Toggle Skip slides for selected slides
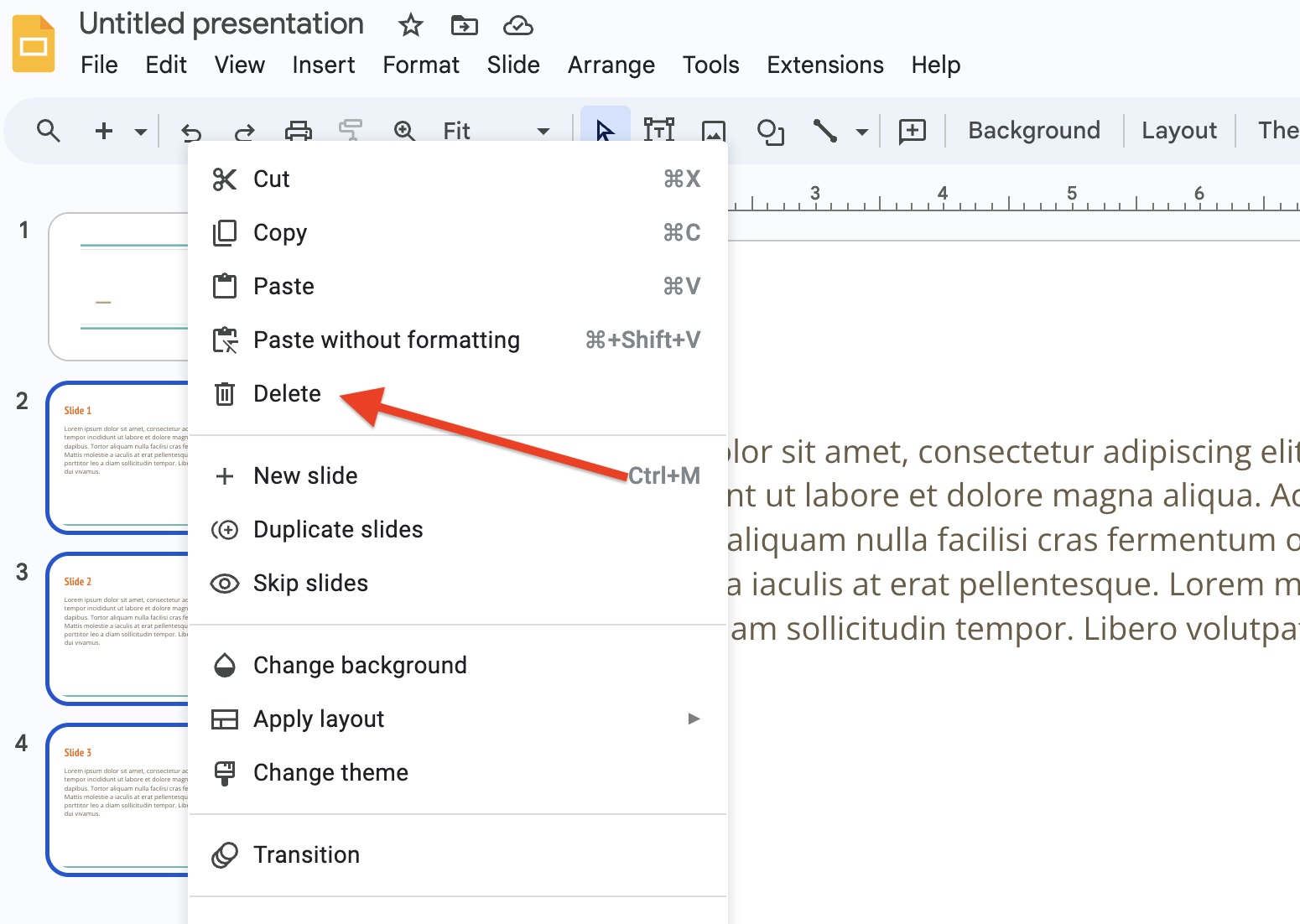The image size is (1300, 924). pyautogui.click(x=310, y=583)
